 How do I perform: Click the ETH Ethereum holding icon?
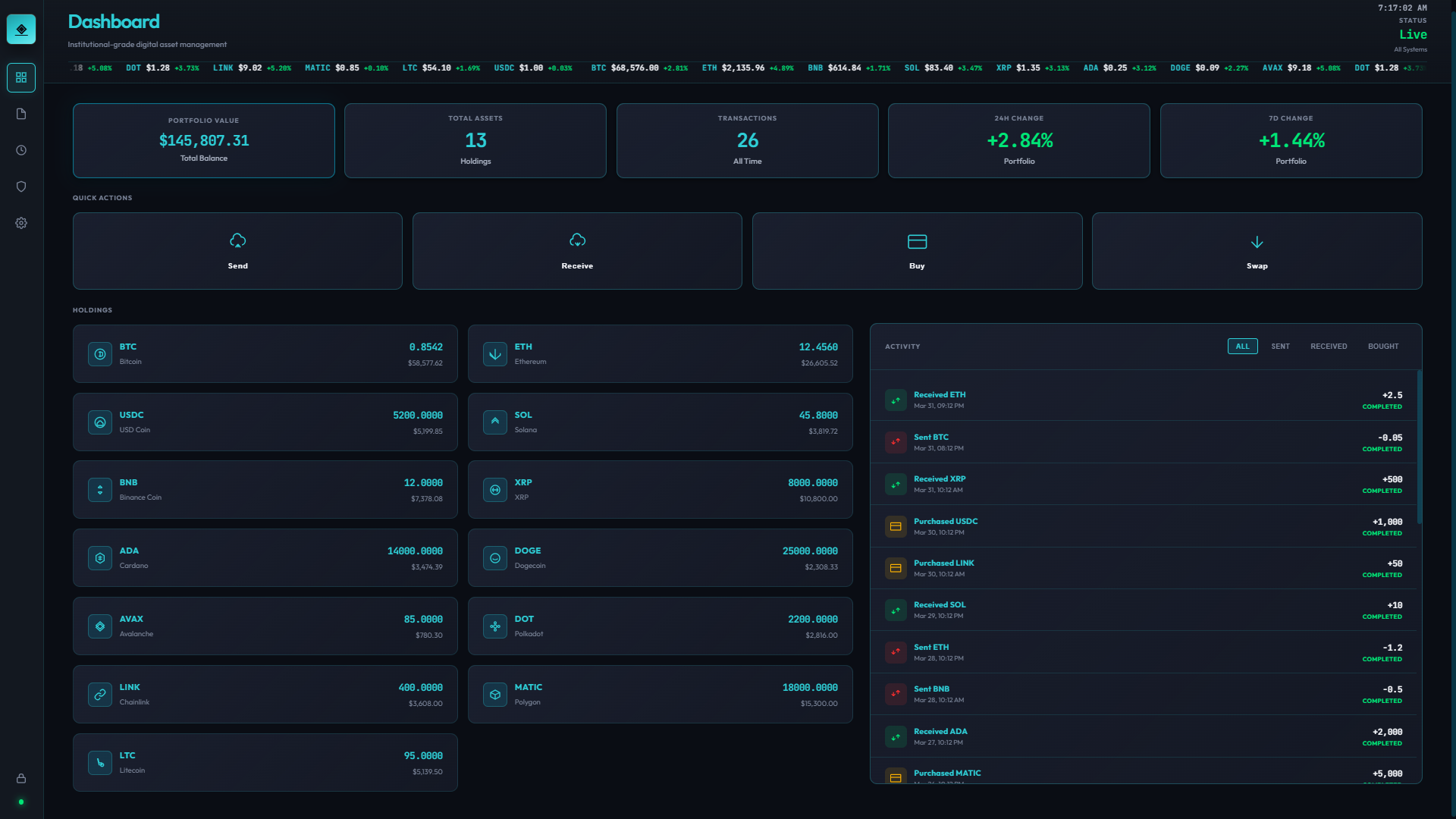click(495, 353)
